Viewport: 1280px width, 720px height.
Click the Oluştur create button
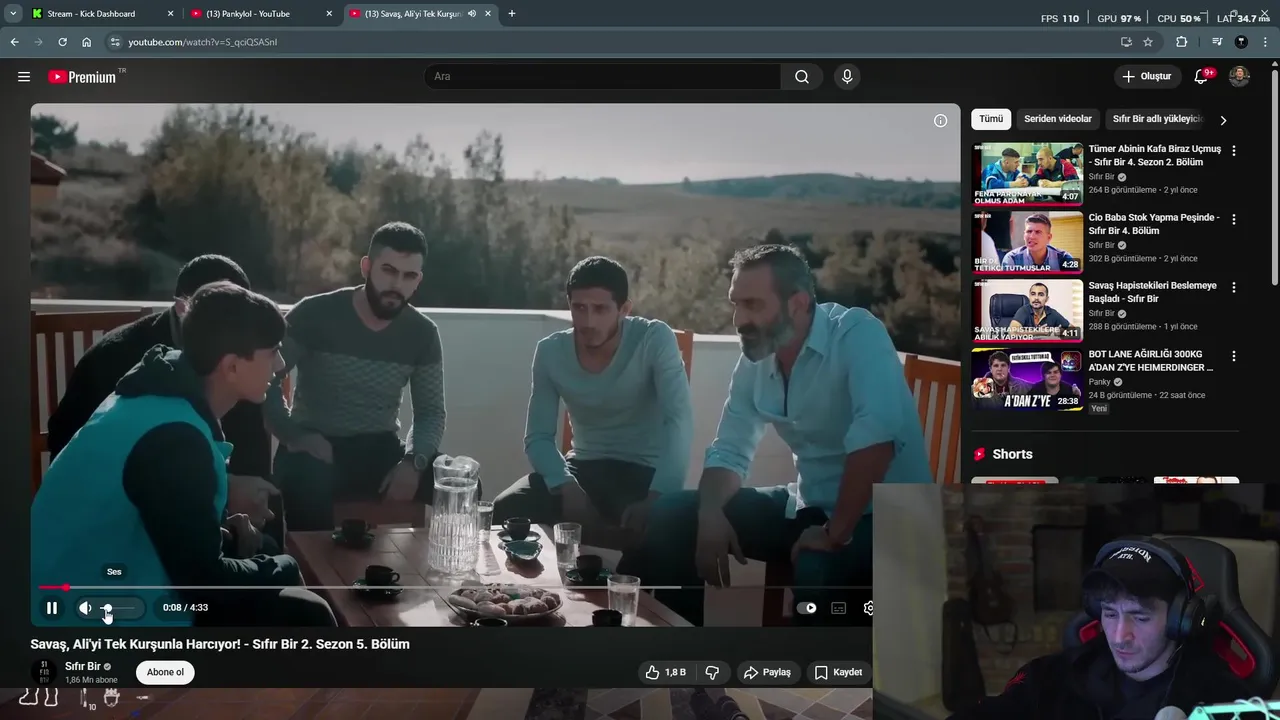(x=1147, y=77)
